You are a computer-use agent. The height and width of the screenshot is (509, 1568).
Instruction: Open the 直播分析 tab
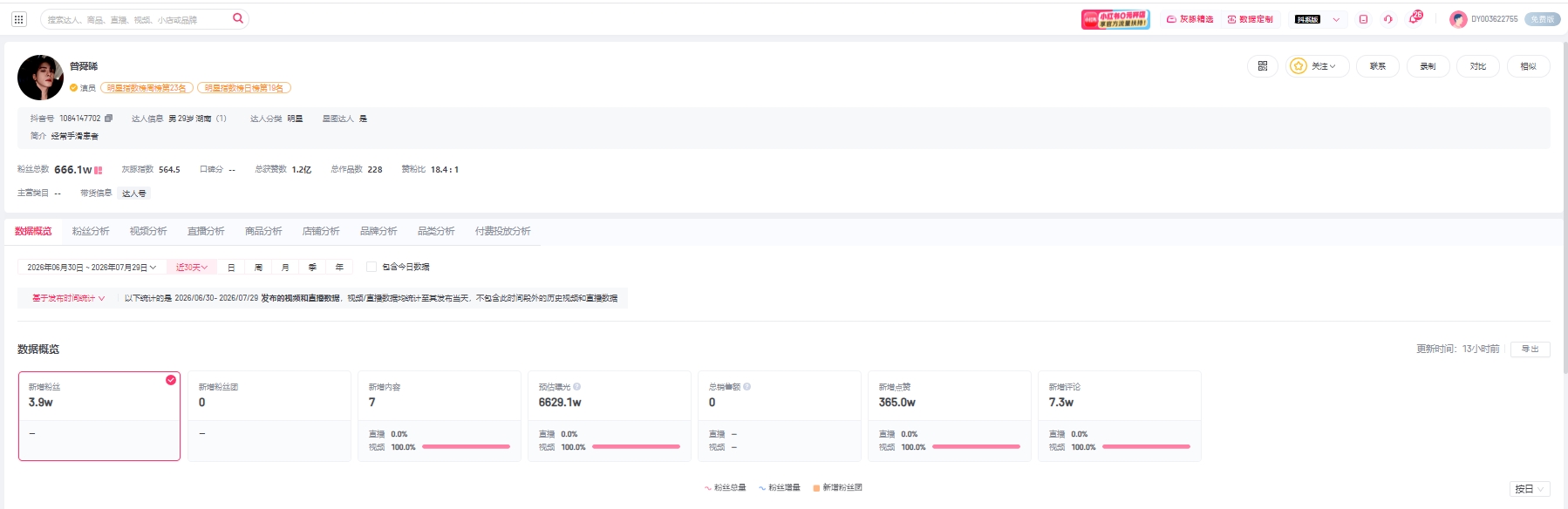(206, 231)
